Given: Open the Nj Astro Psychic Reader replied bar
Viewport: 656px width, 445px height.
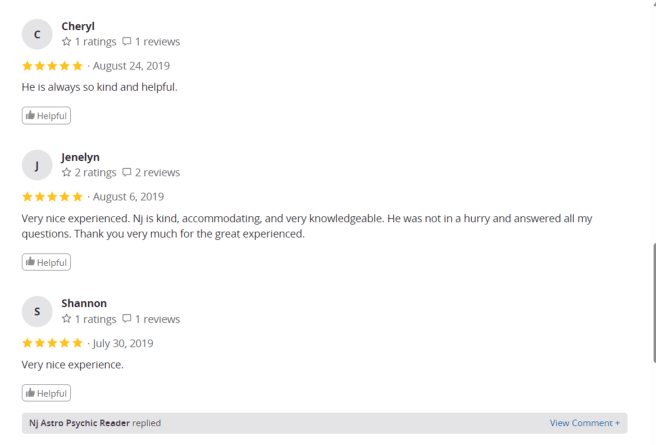Looking at the screenshot, I should [95, 423].
